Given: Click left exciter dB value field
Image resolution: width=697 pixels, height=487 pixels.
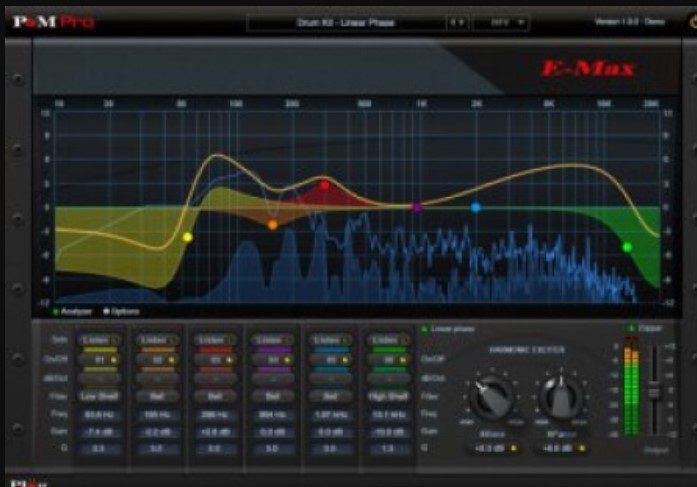Looking at the screenshot, I should (x=489, y=449).
